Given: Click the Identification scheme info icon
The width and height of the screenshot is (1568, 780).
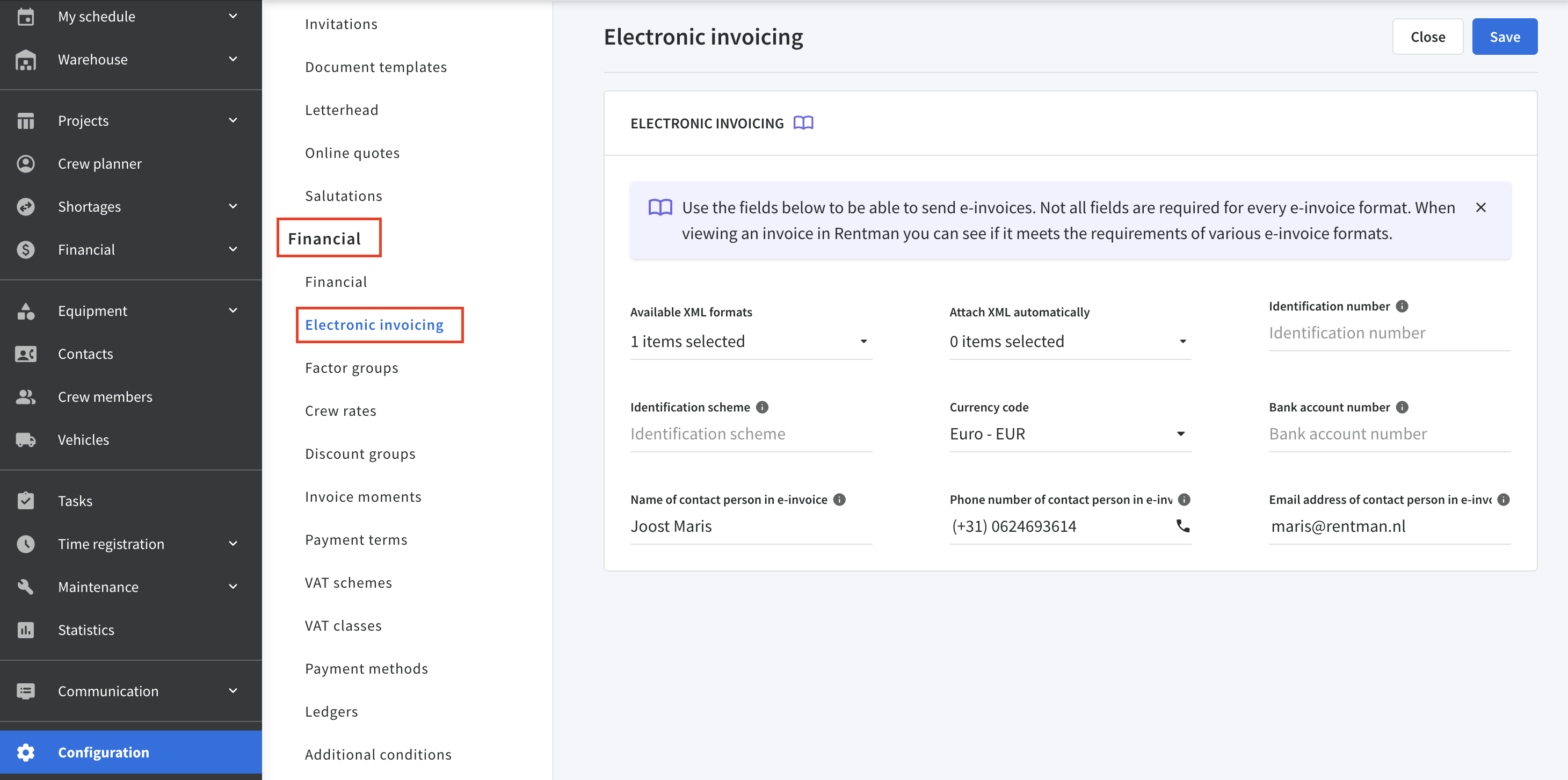Looking at the screenshot, I should pos(762,407).
